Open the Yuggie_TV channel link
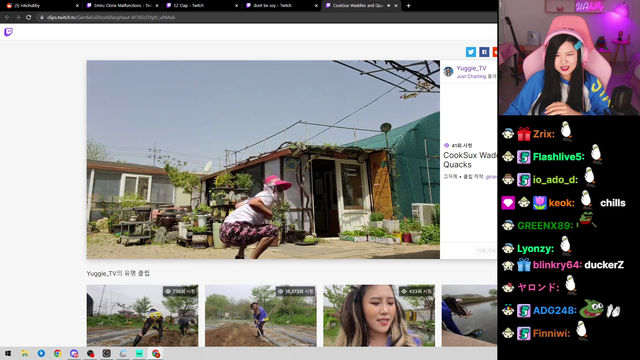This screenshot has width=640, height=360. 471,68
